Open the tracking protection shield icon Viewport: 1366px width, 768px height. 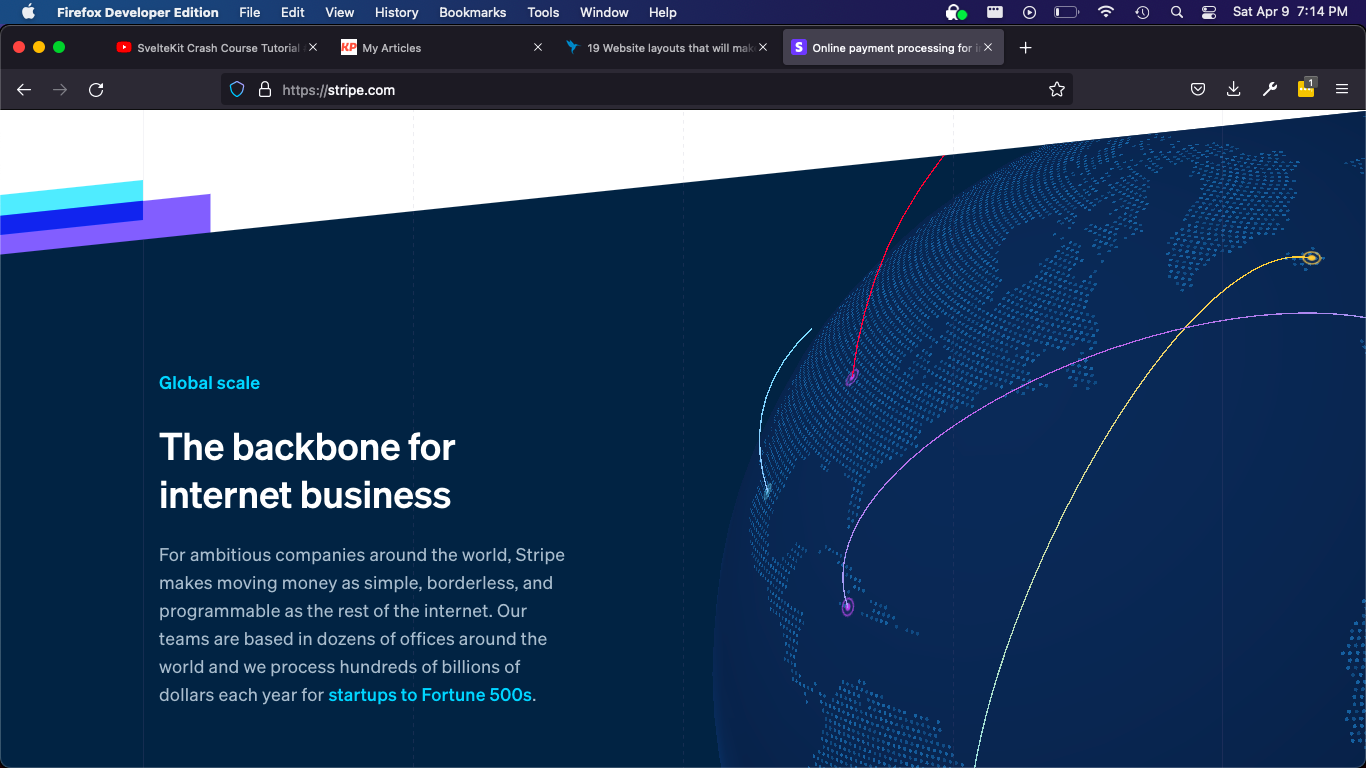237,90
